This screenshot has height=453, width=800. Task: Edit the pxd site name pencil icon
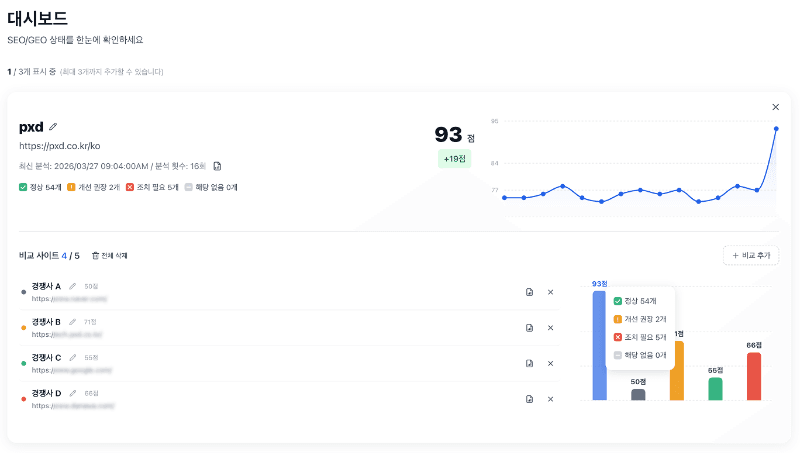coord(53,127)
